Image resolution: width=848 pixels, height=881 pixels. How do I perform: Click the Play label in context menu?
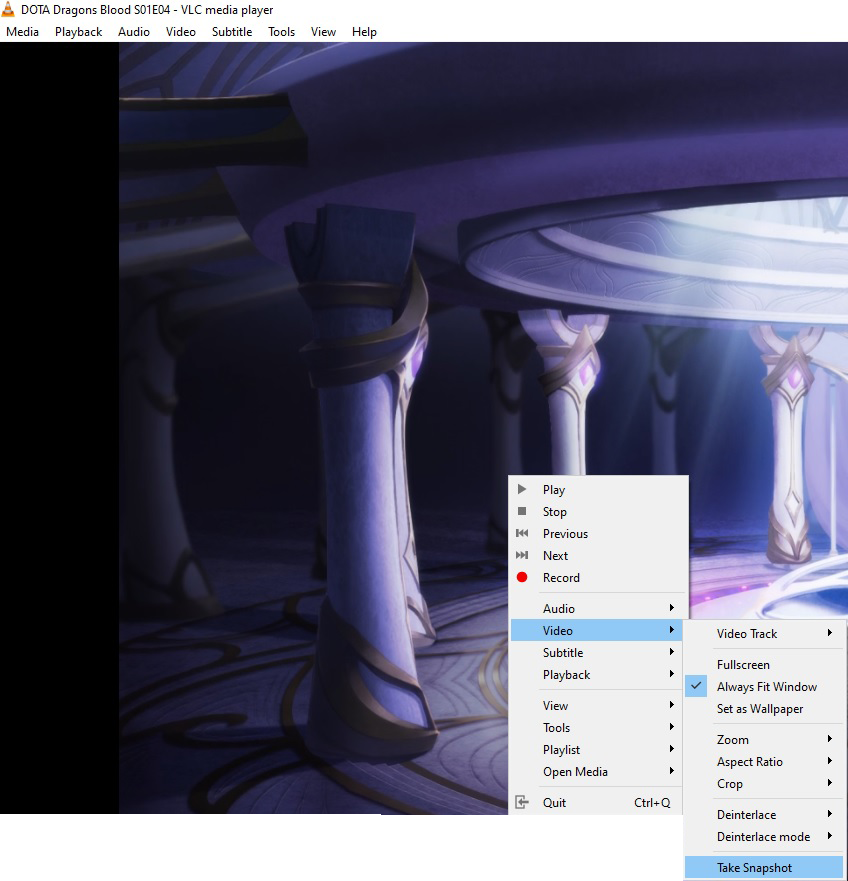tap(554, 490)
